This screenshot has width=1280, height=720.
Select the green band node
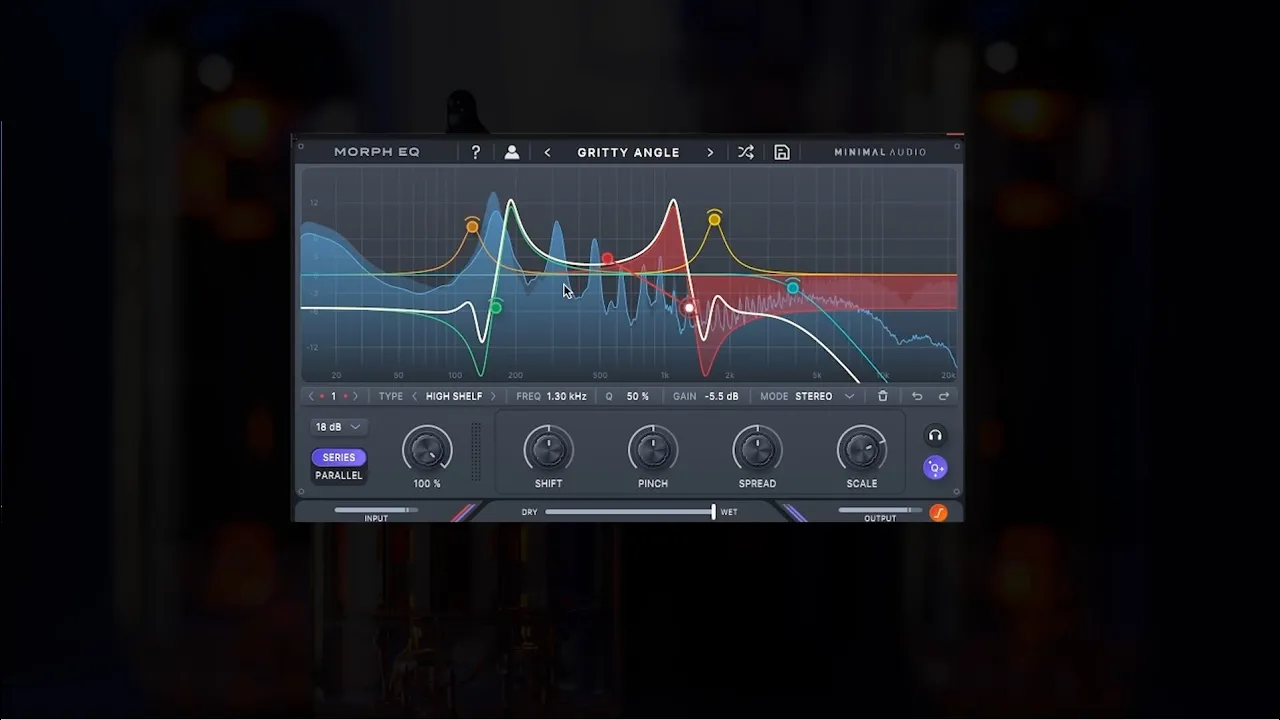tap(495, 306)
